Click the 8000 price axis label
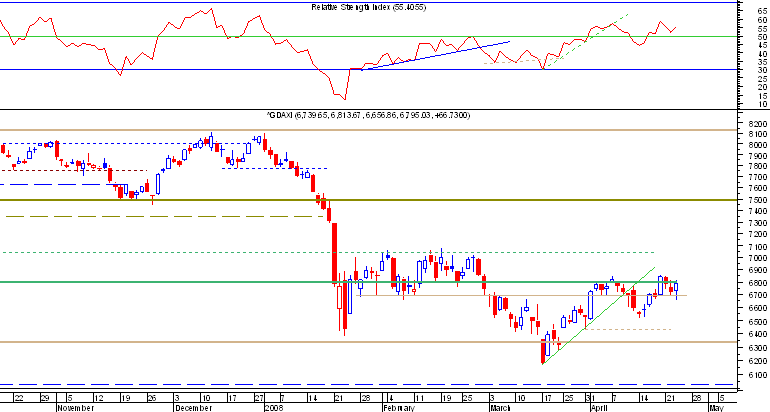 (759, 145)
